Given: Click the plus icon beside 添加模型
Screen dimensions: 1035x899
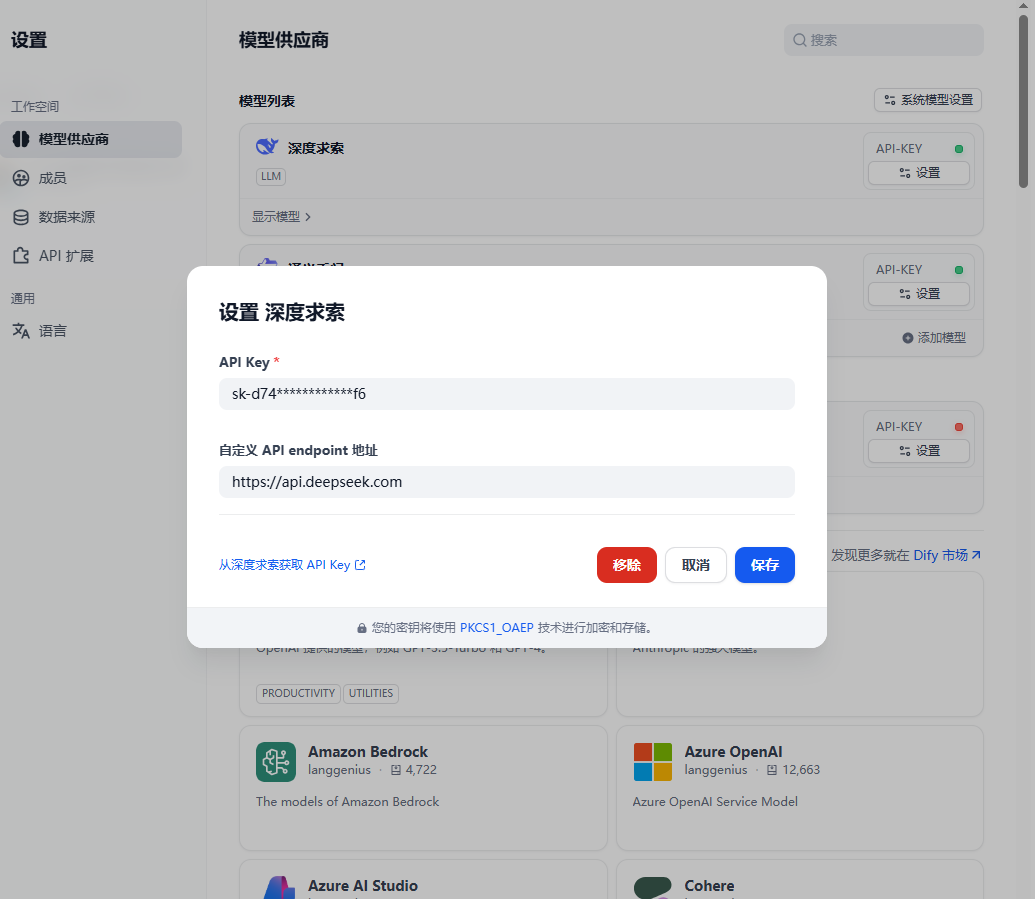Looking at the screenshot, I should click(908, 338).
